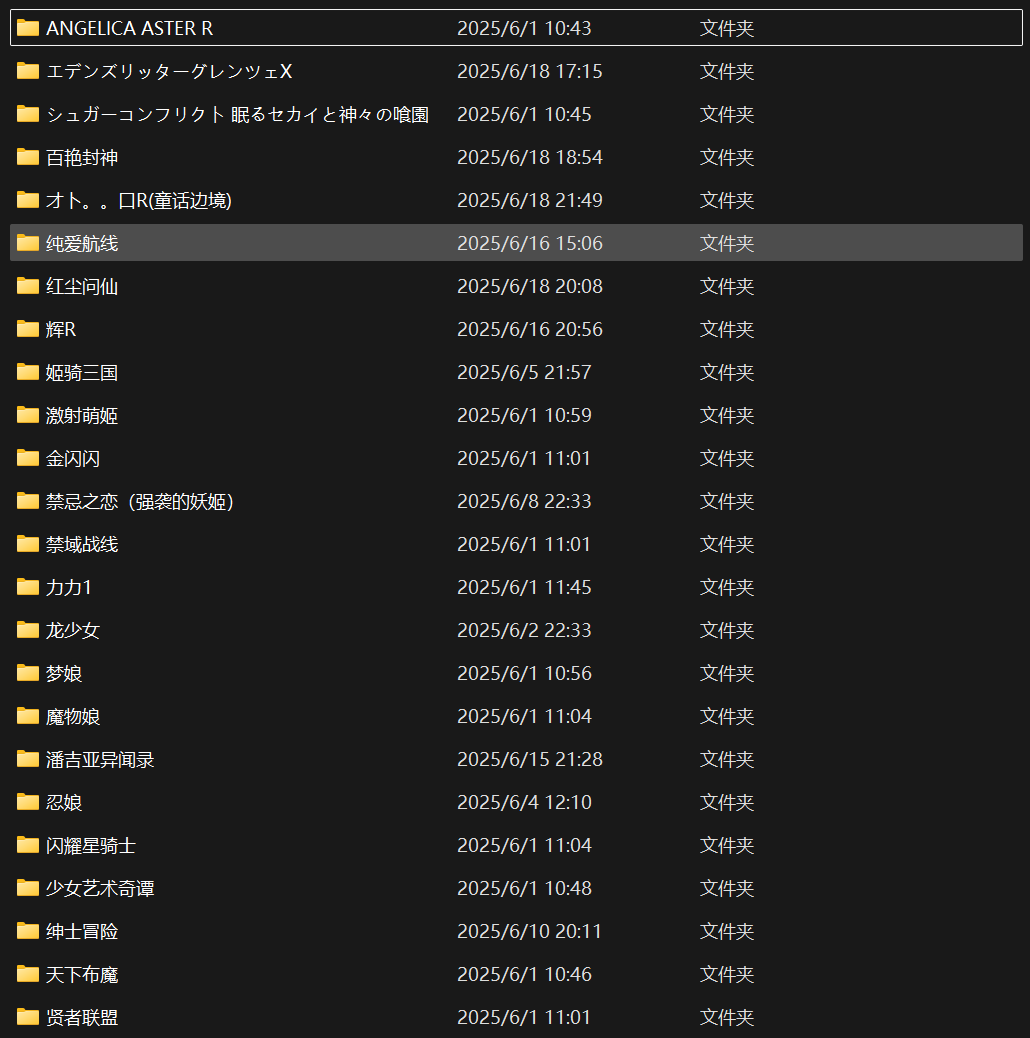The height and width of the screenshot is (1038, 1030).
Task: Select the 激射萌姬 folder entry
Action: point(82,415)
